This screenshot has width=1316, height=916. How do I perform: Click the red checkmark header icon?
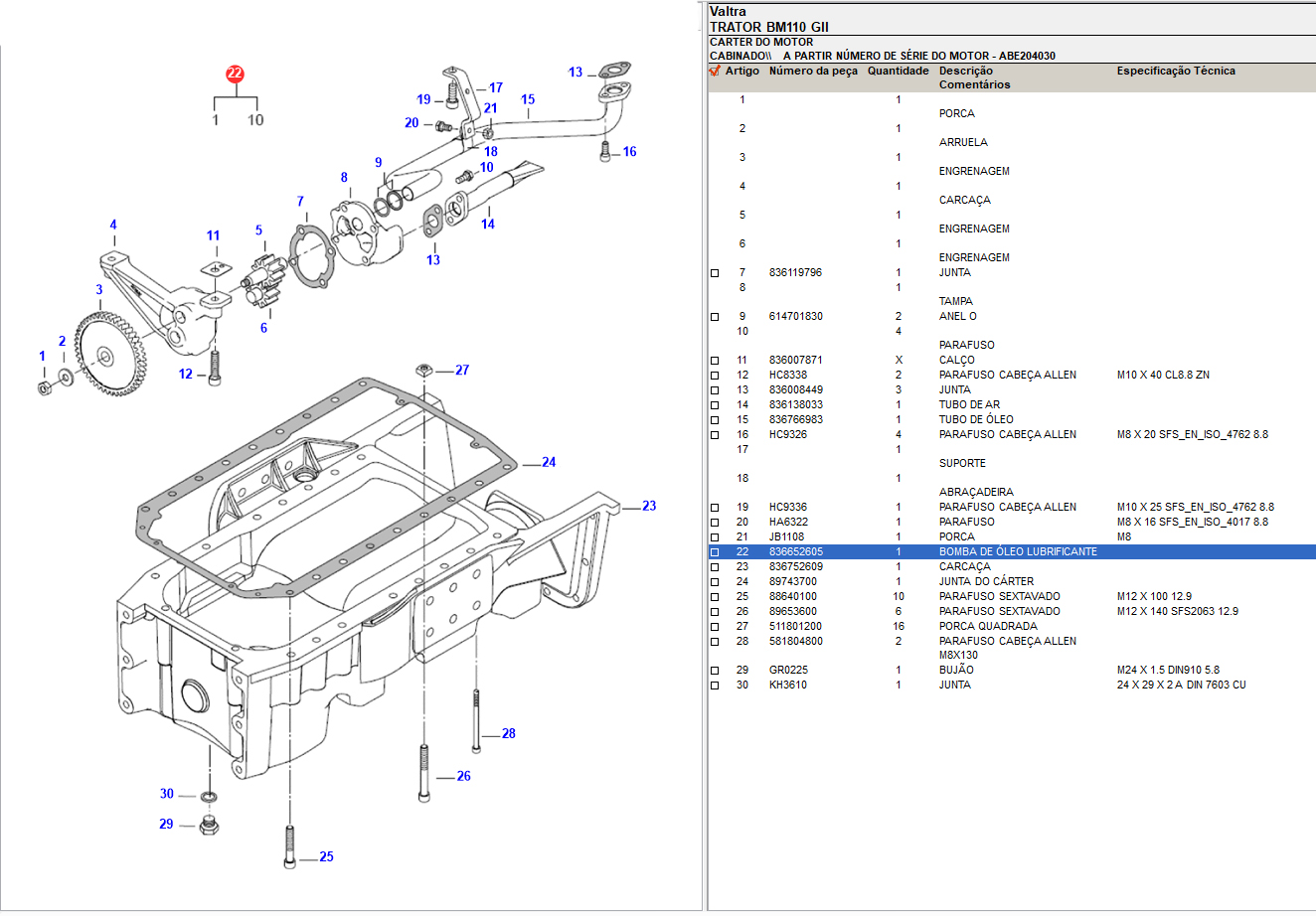tap(714, 71)
